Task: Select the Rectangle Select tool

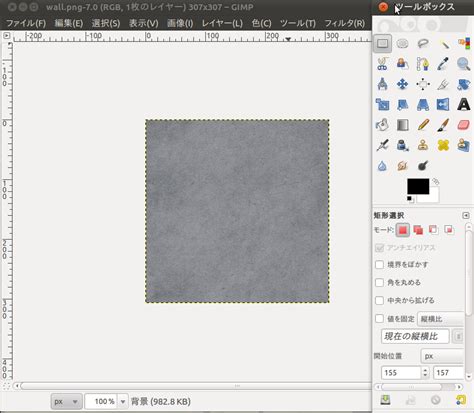Action: (x=382, y=43)
